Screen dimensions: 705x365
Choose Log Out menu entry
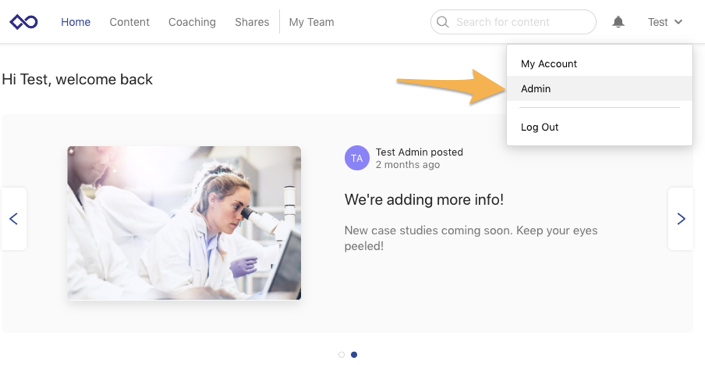point(599,127)
